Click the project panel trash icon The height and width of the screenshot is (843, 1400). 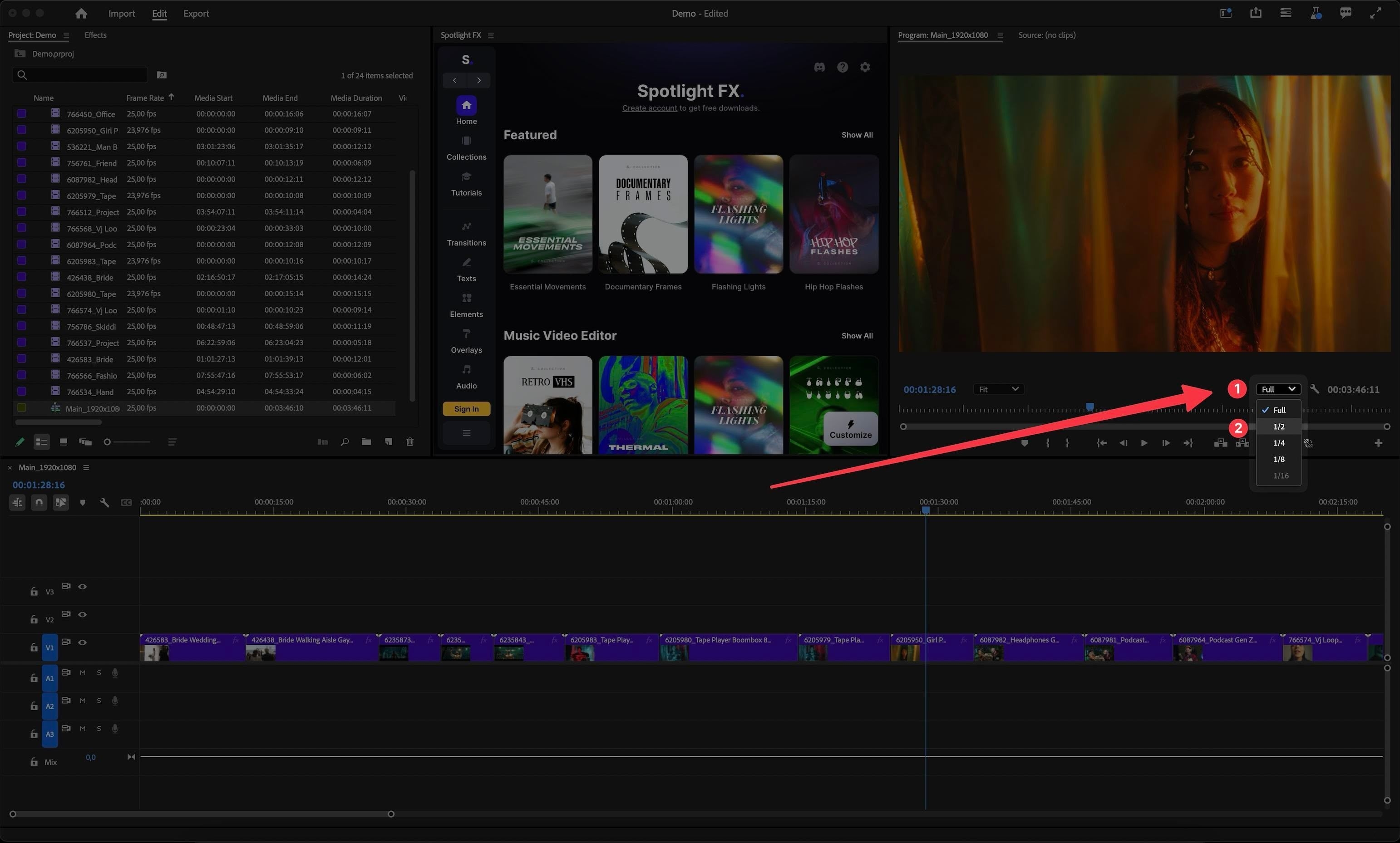click(409, 442)
